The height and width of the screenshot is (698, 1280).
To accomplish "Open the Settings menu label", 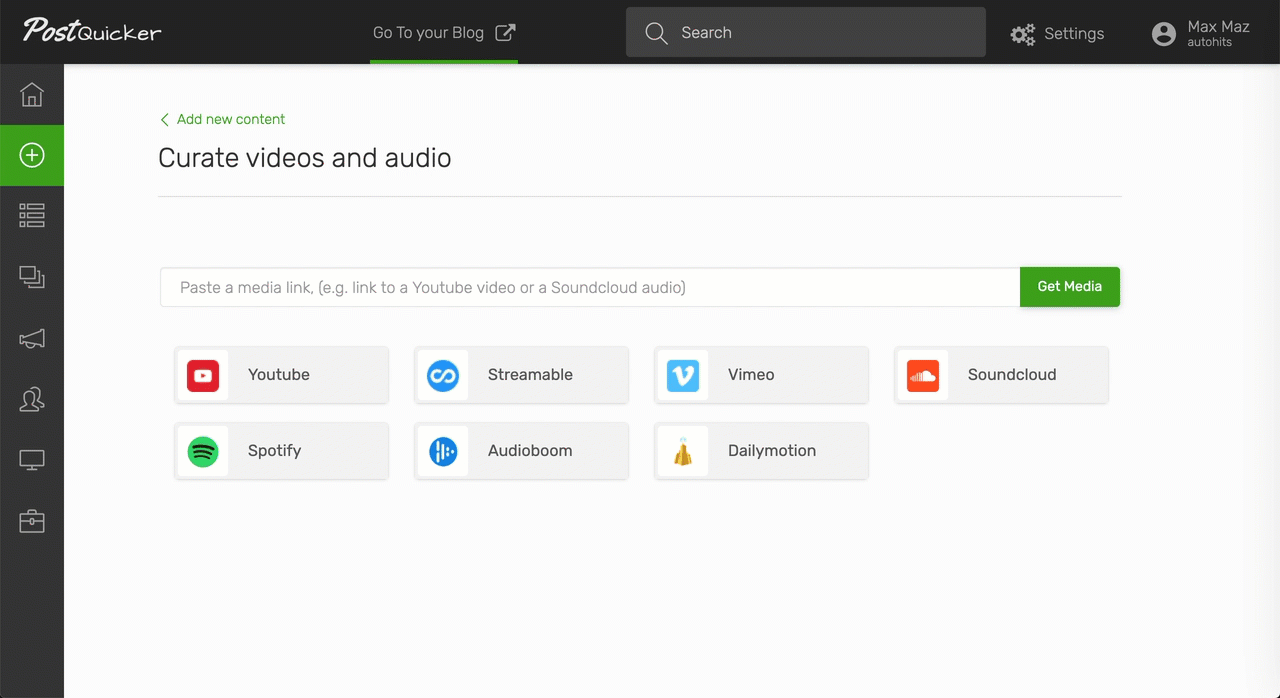I will click(x=1074, y=34).
